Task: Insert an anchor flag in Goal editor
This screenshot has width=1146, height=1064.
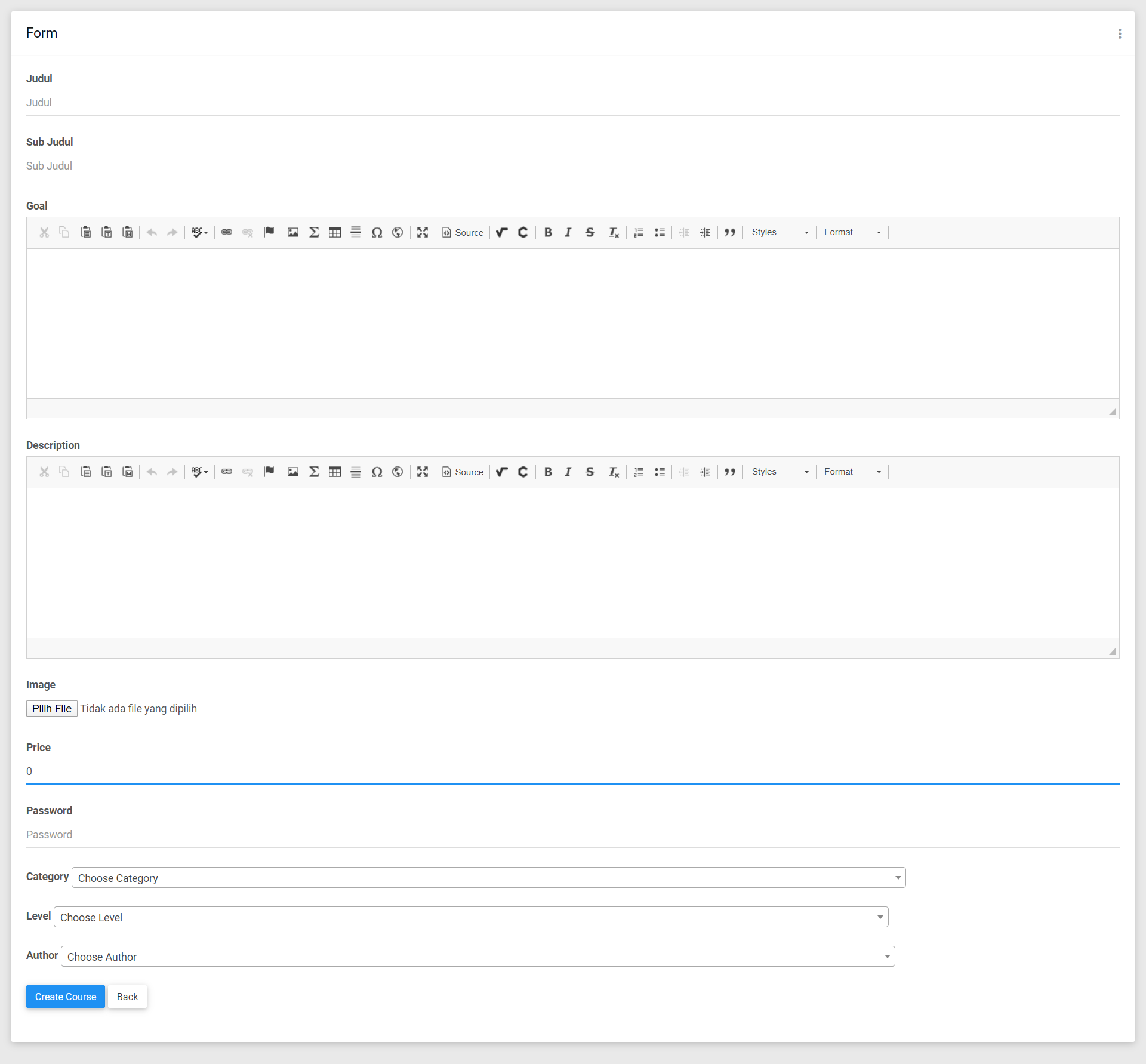Action: pyautogui.click(x=269, y=232)
